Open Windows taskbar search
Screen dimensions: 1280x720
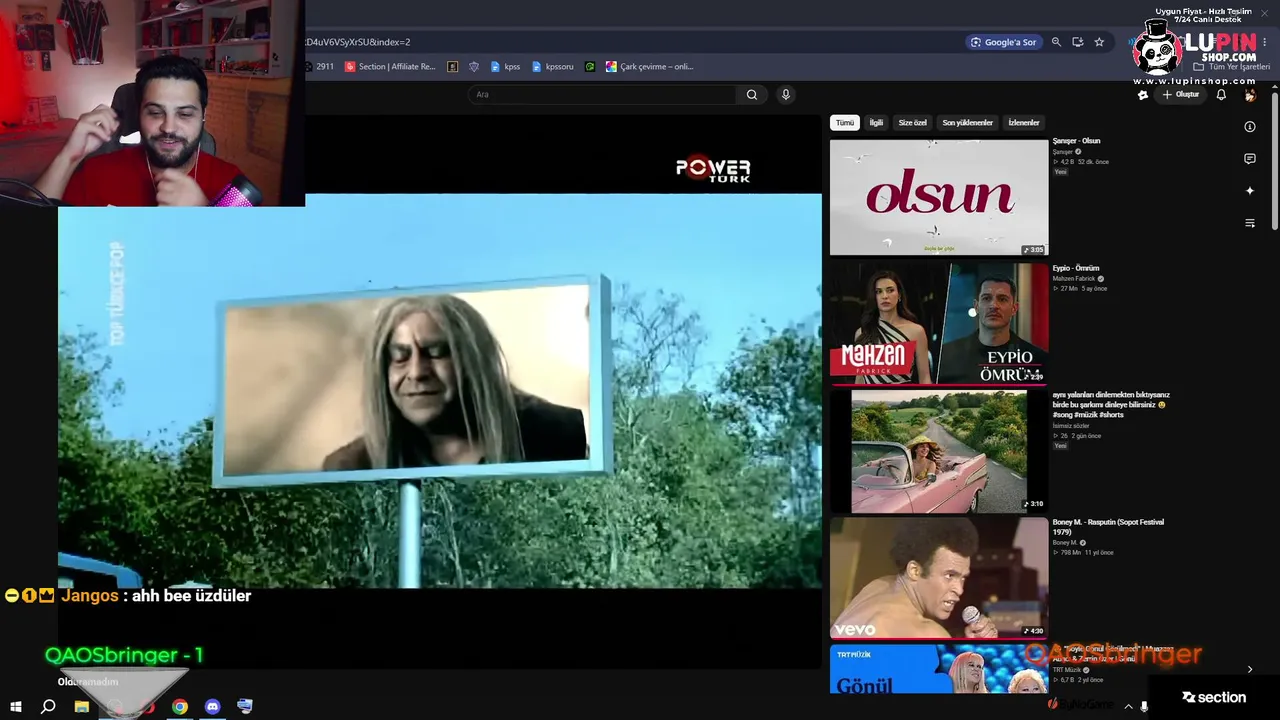point(48,707)
